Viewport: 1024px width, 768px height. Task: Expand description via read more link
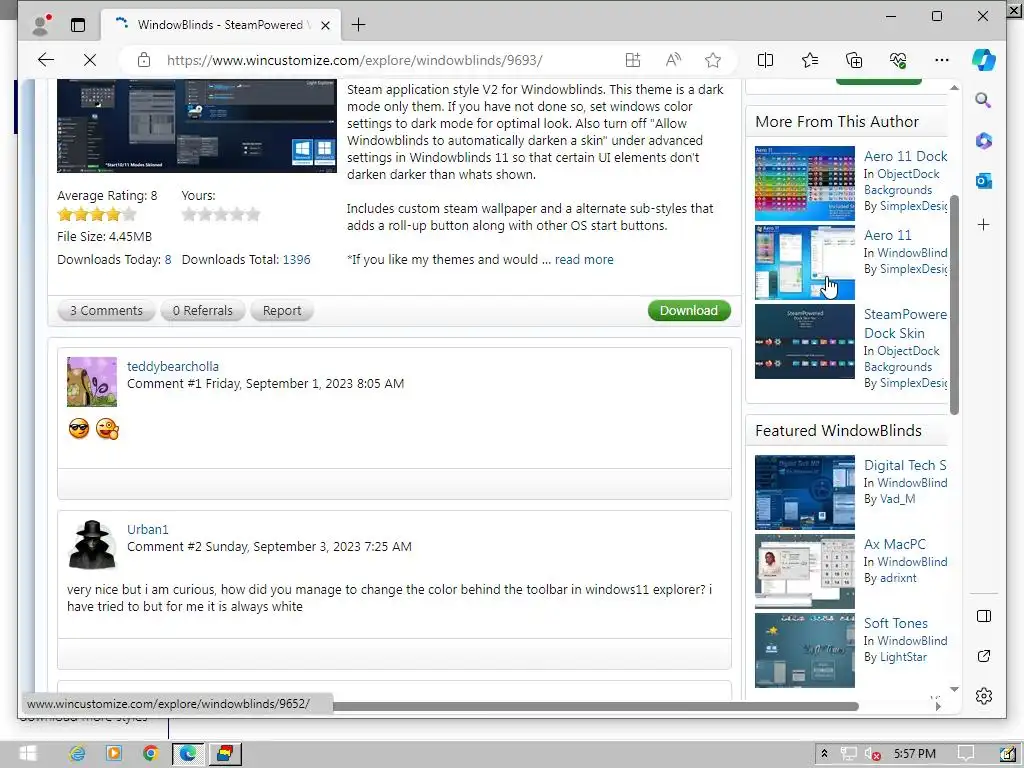point(584,259)
